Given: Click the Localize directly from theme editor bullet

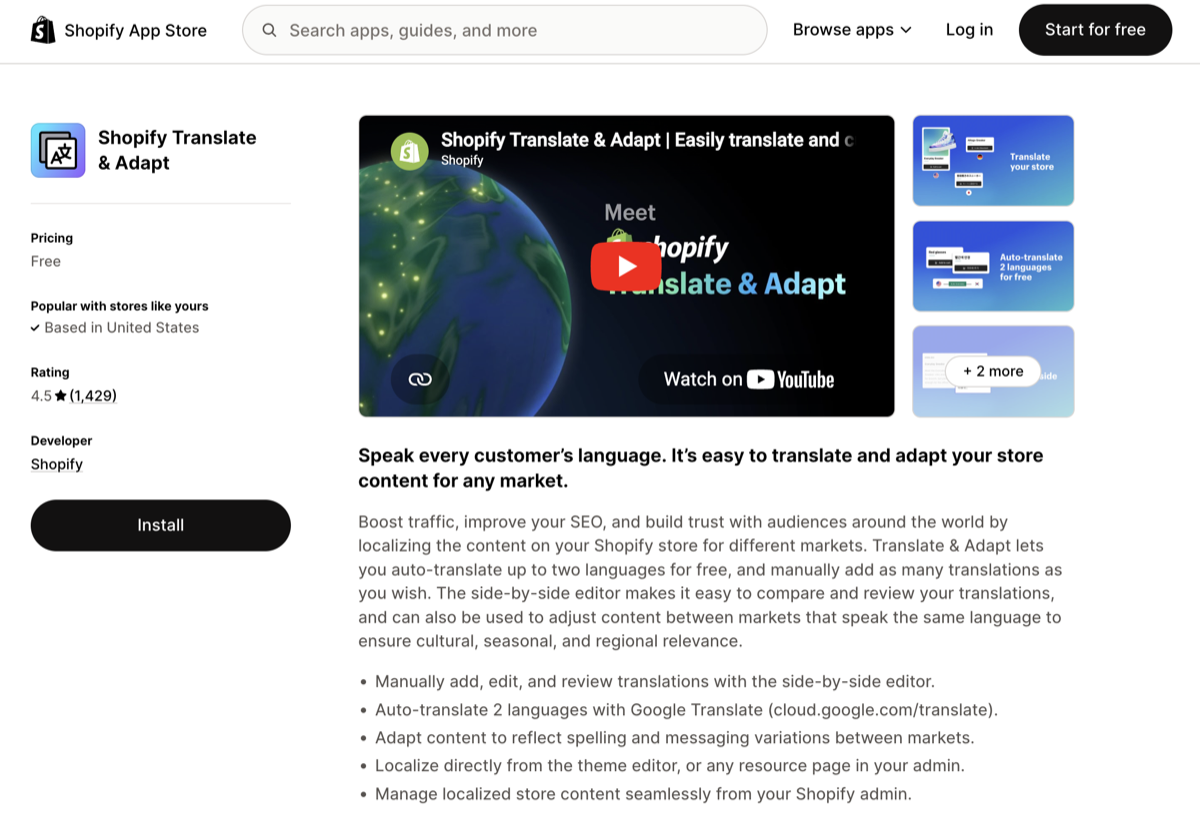Looking at the screenshot, I should click(x=669, y=766).
